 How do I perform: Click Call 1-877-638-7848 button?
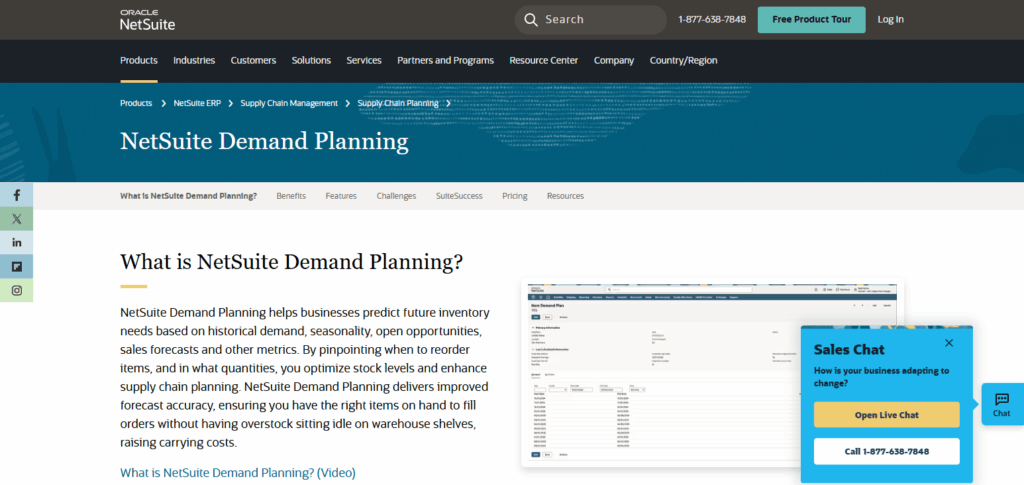tap(886, 451)
